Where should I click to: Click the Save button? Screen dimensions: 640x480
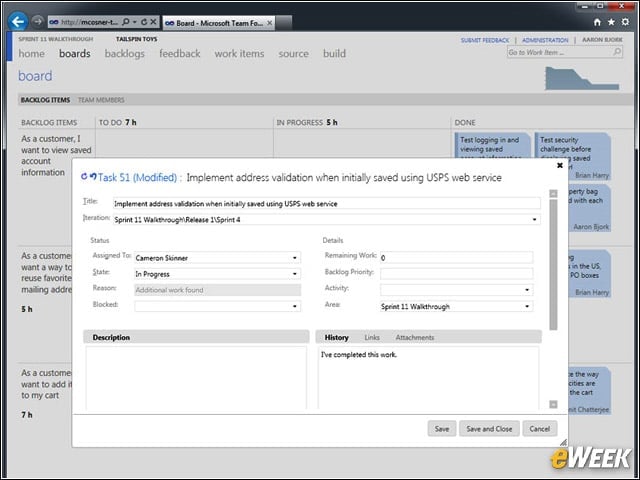(442, 429)
